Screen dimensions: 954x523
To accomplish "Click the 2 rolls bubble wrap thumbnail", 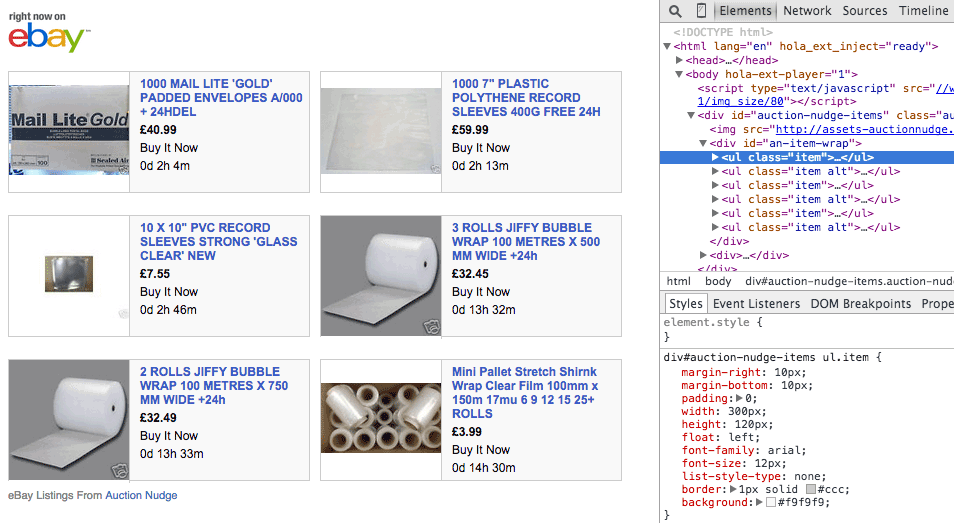I will point(69,420).
